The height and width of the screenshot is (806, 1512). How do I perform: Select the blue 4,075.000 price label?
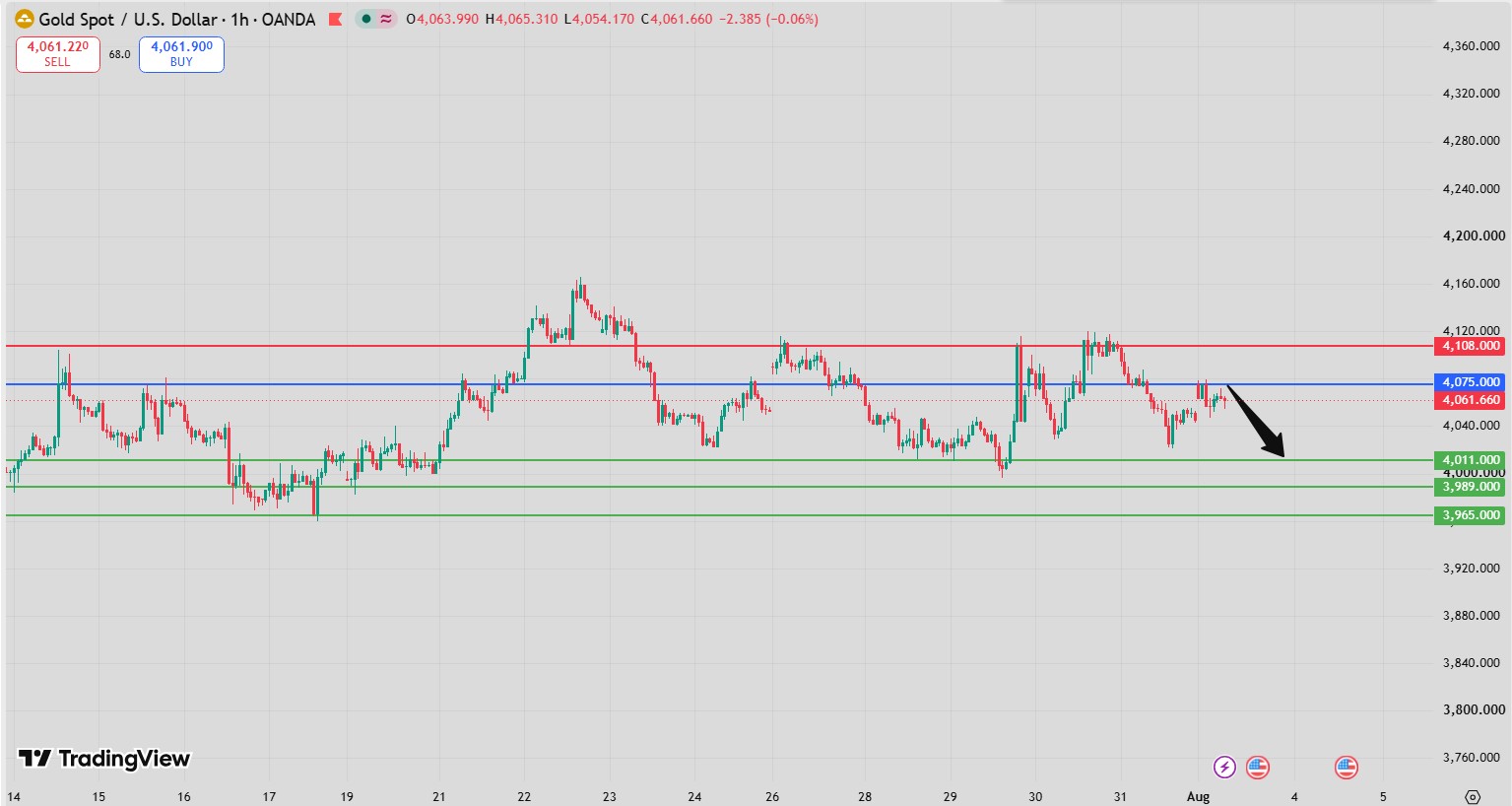tap(1471, 382)
